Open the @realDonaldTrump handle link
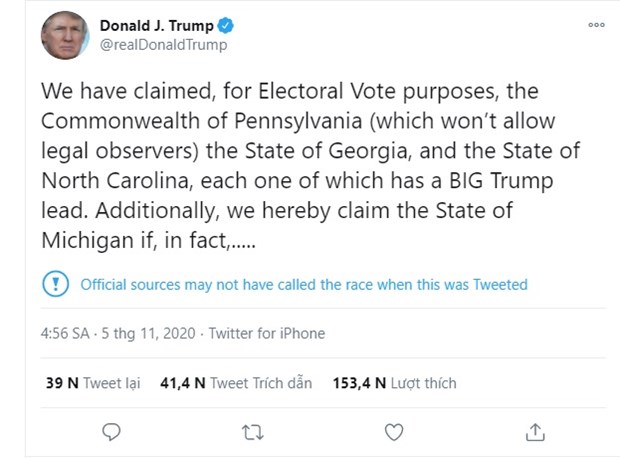Screen dimensions: 620x458 coord(162,45)
